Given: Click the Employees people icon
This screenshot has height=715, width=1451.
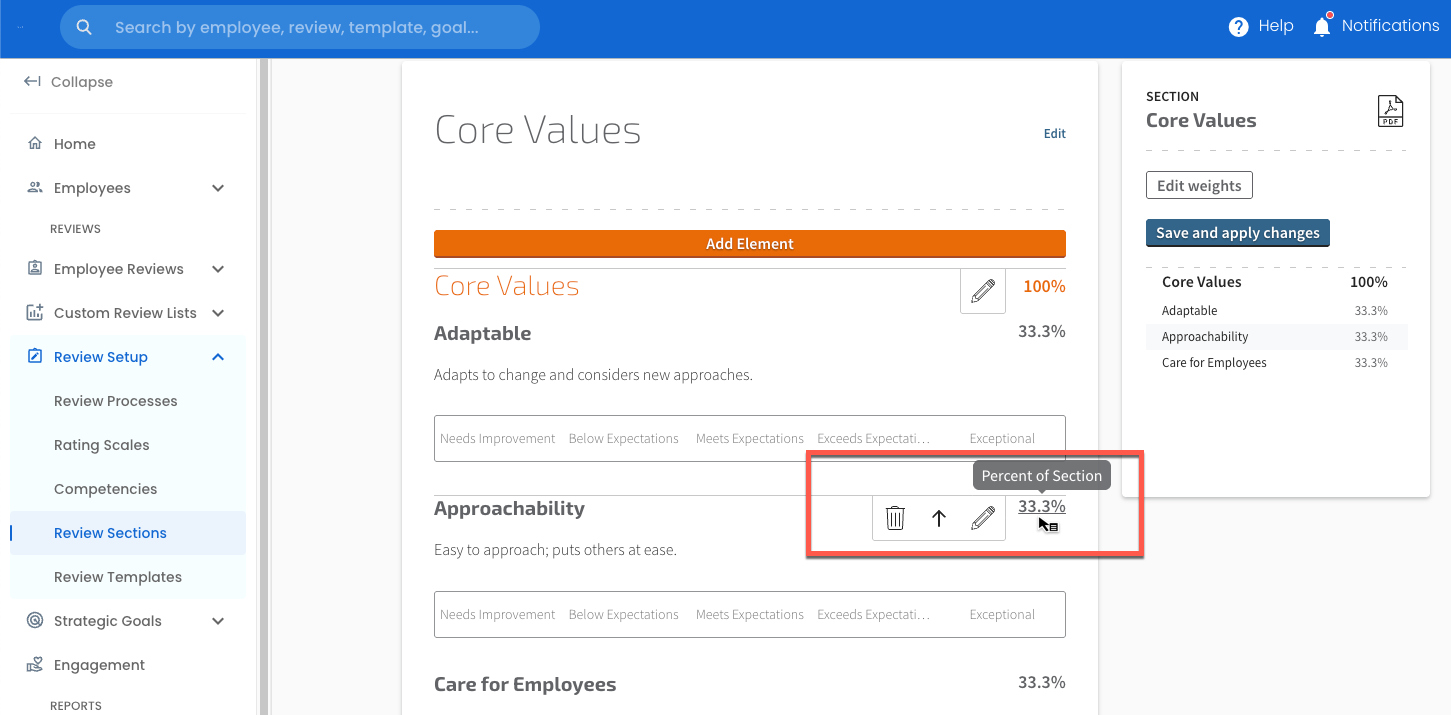Looking at the screenshot, I should pyautogui.click(x=35, y=188).
